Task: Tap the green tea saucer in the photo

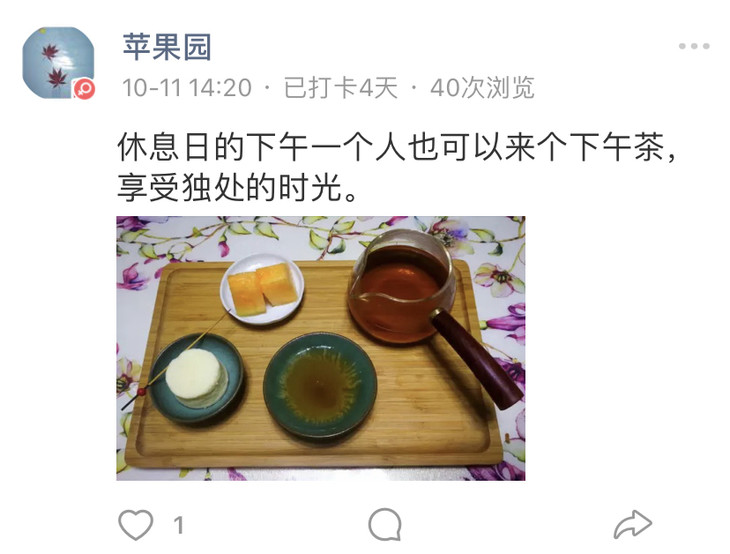Action: 320,385
